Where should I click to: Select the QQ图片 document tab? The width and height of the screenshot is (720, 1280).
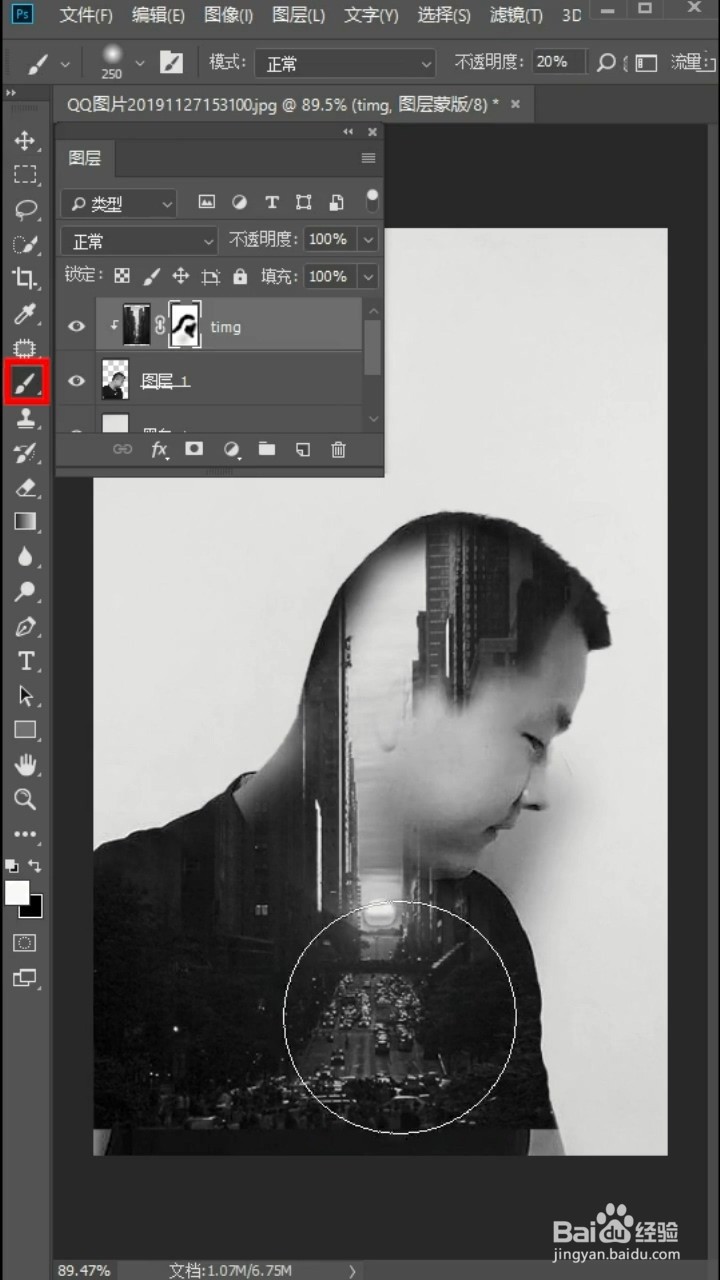[282, 104]
